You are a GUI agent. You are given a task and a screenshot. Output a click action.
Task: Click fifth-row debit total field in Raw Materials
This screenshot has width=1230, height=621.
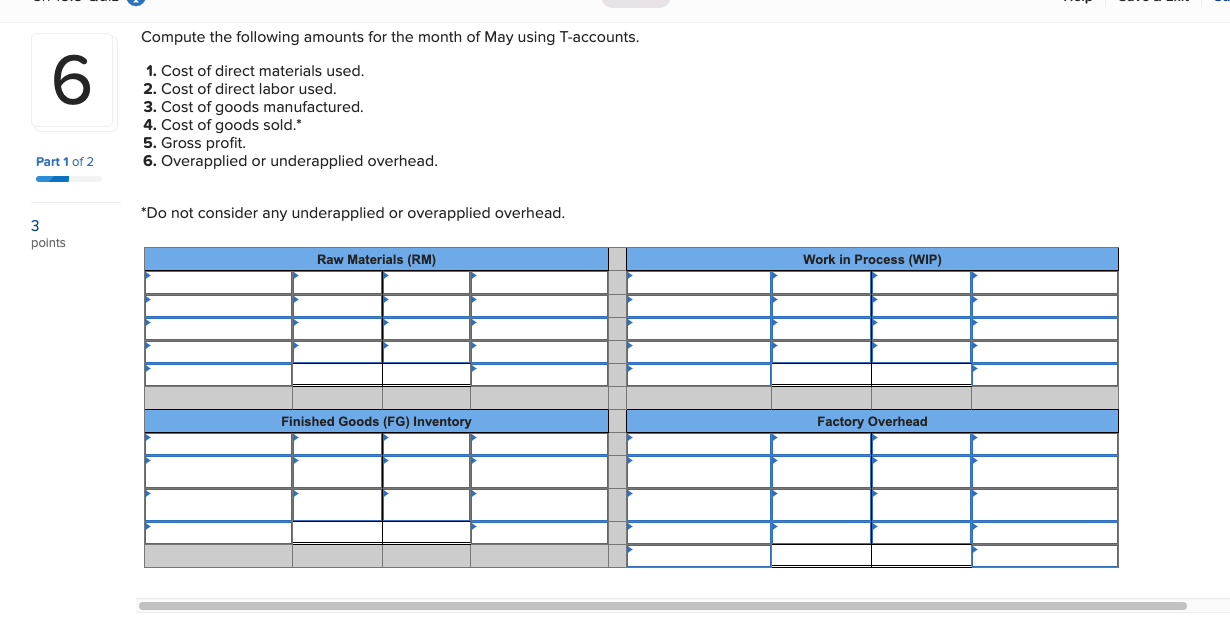tap(337, 375)
